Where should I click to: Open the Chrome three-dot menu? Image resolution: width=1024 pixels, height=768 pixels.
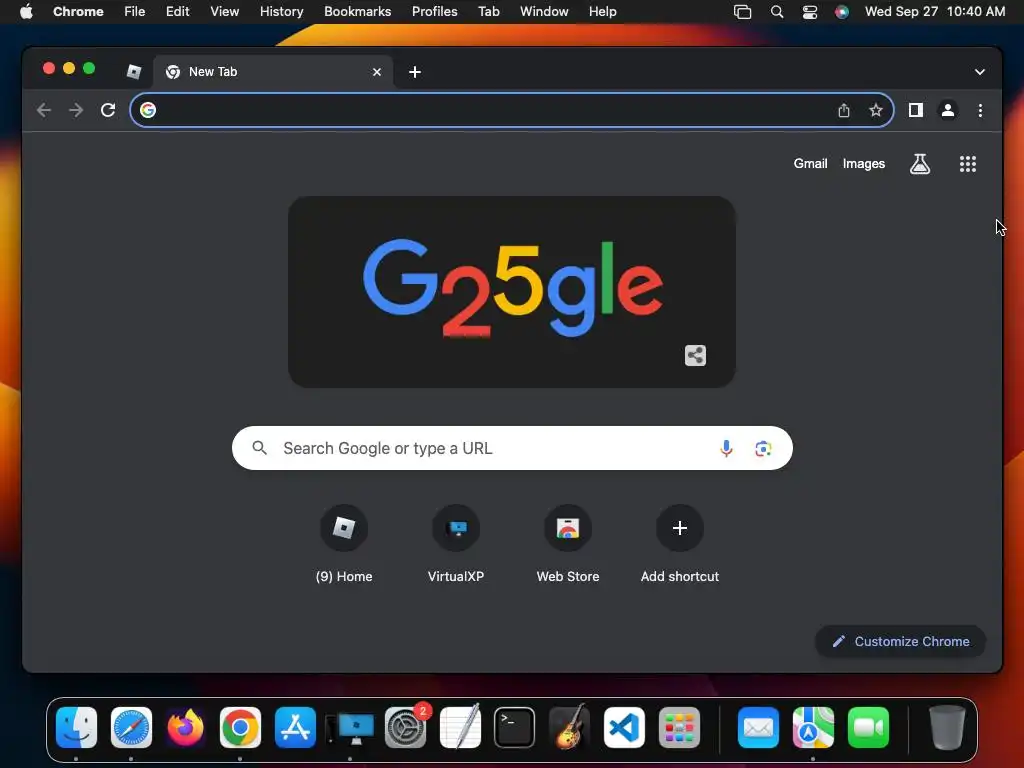[x=980, y=110]
